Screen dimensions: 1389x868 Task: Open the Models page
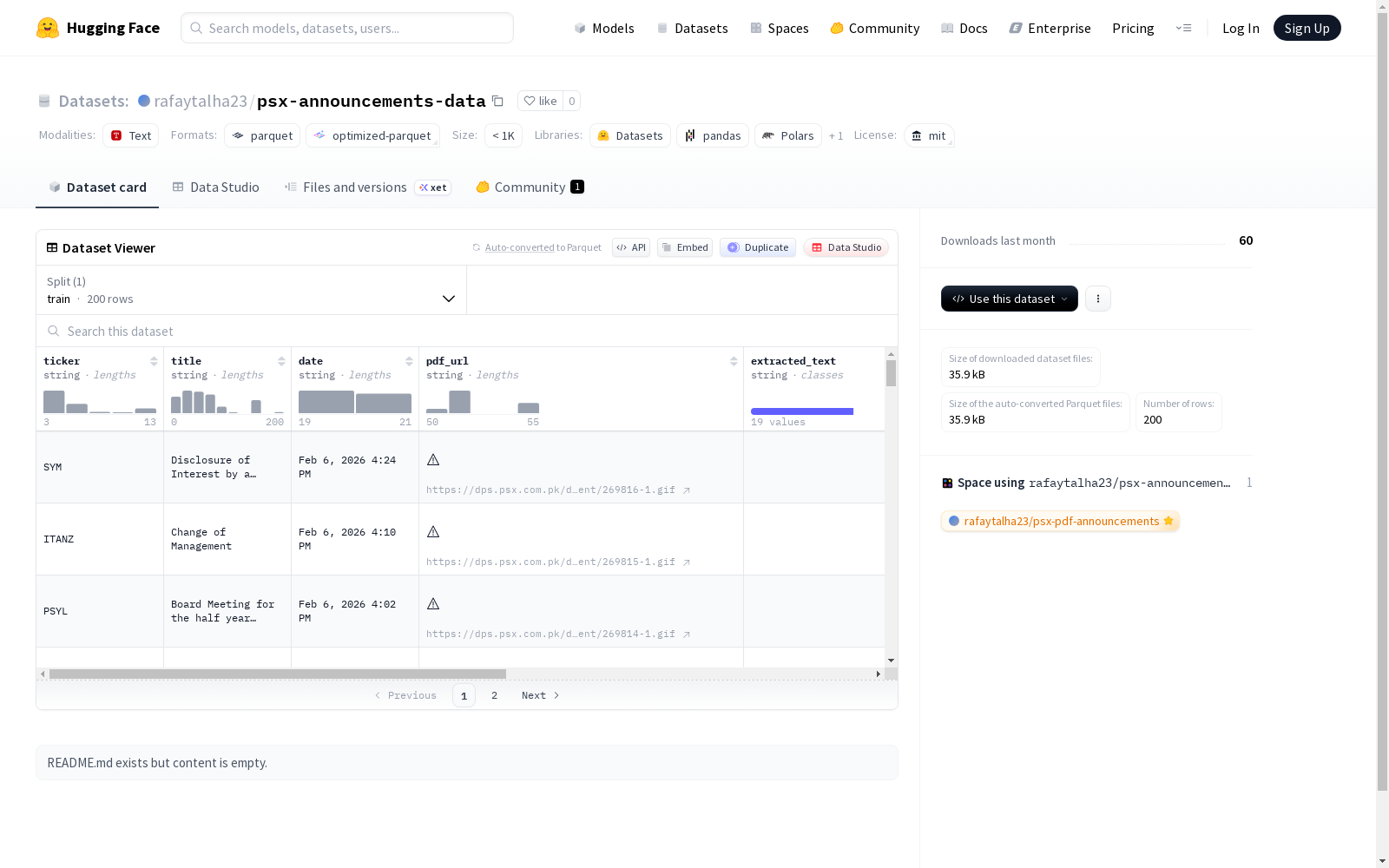pos(604,28)
